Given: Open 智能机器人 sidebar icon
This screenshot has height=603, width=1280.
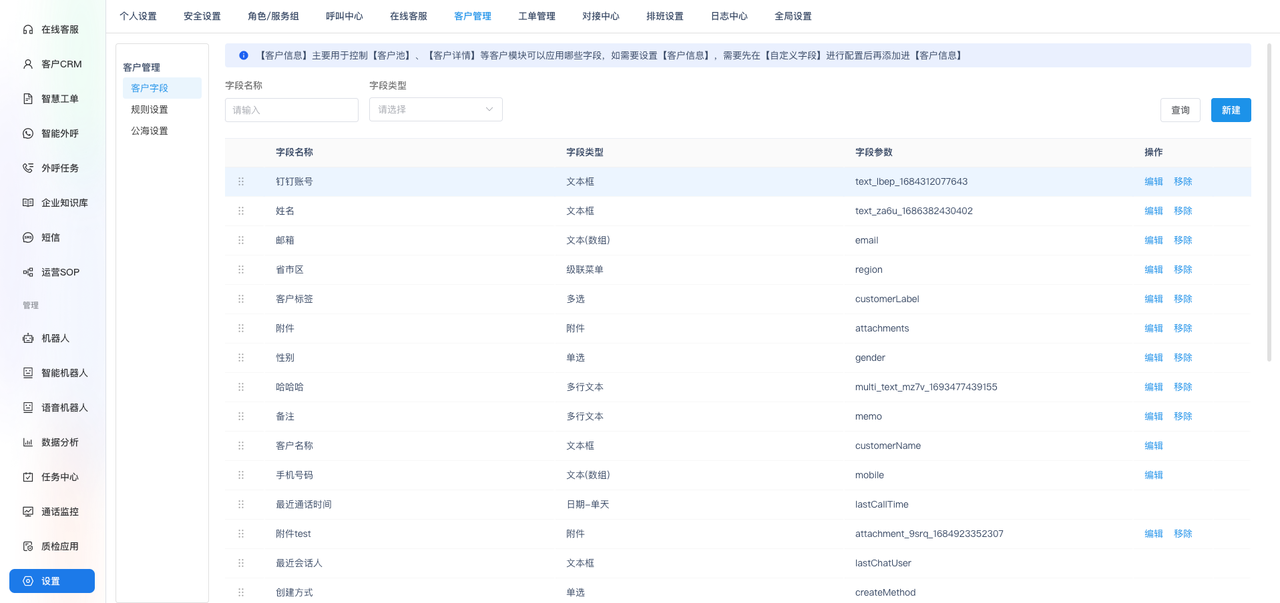Looking at the screenshot, I should tap(28, 373).
